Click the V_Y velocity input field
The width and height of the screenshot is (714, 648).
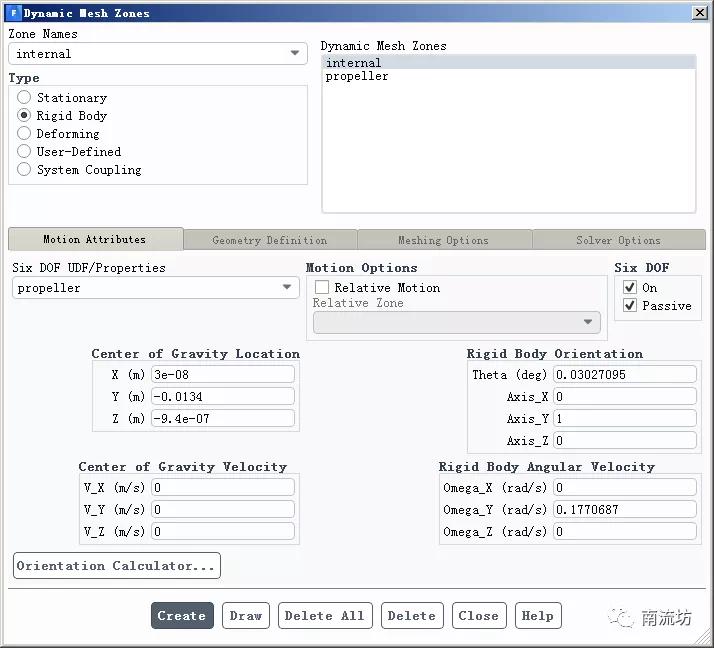tap(223, 509)
